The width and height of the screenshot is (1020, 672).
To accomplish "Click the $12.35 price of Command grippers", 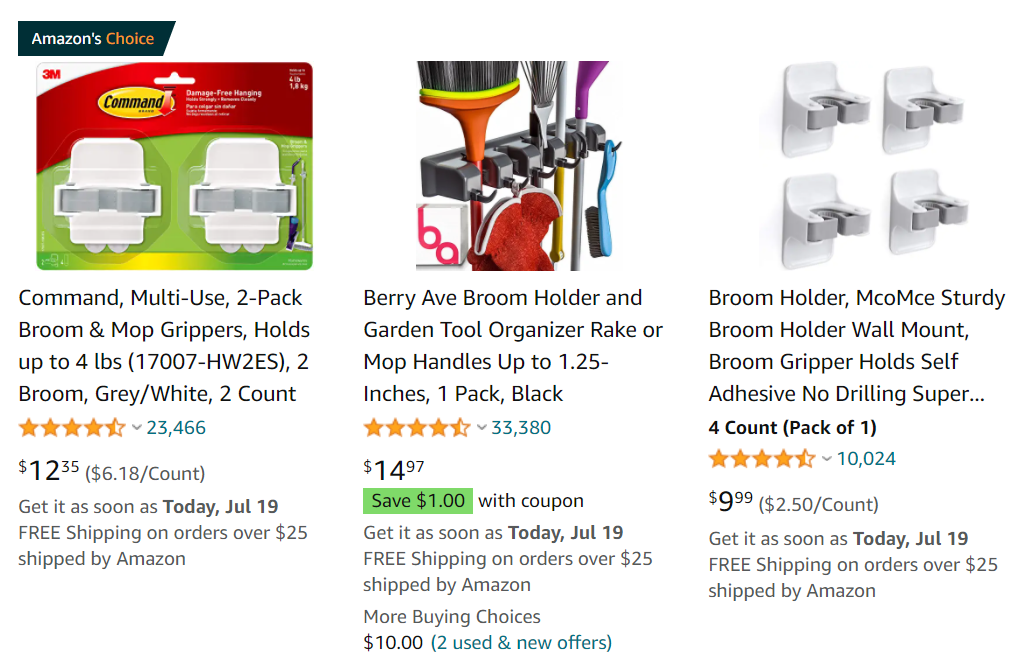I will pos(48,470).
